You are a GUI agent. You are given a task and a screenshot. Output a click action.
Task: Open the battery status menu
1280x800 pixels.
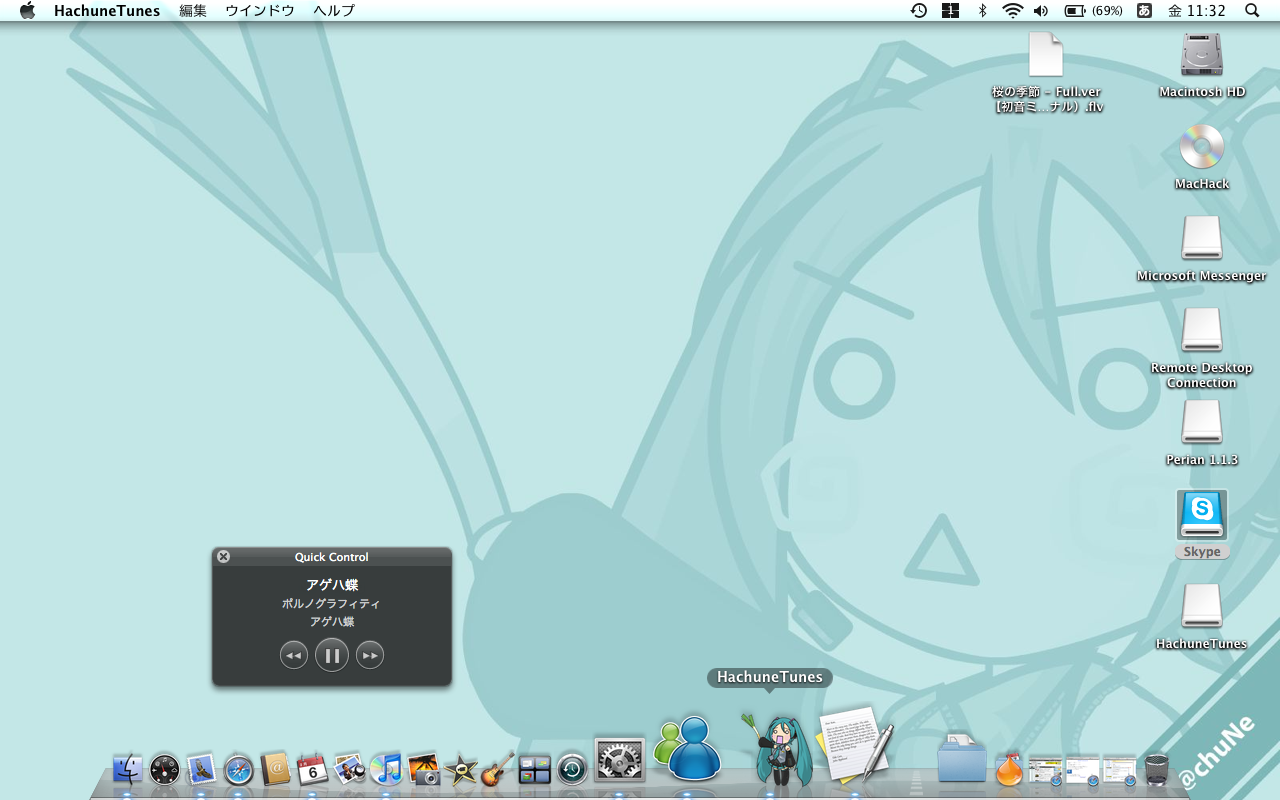(x=1093, y=11)
